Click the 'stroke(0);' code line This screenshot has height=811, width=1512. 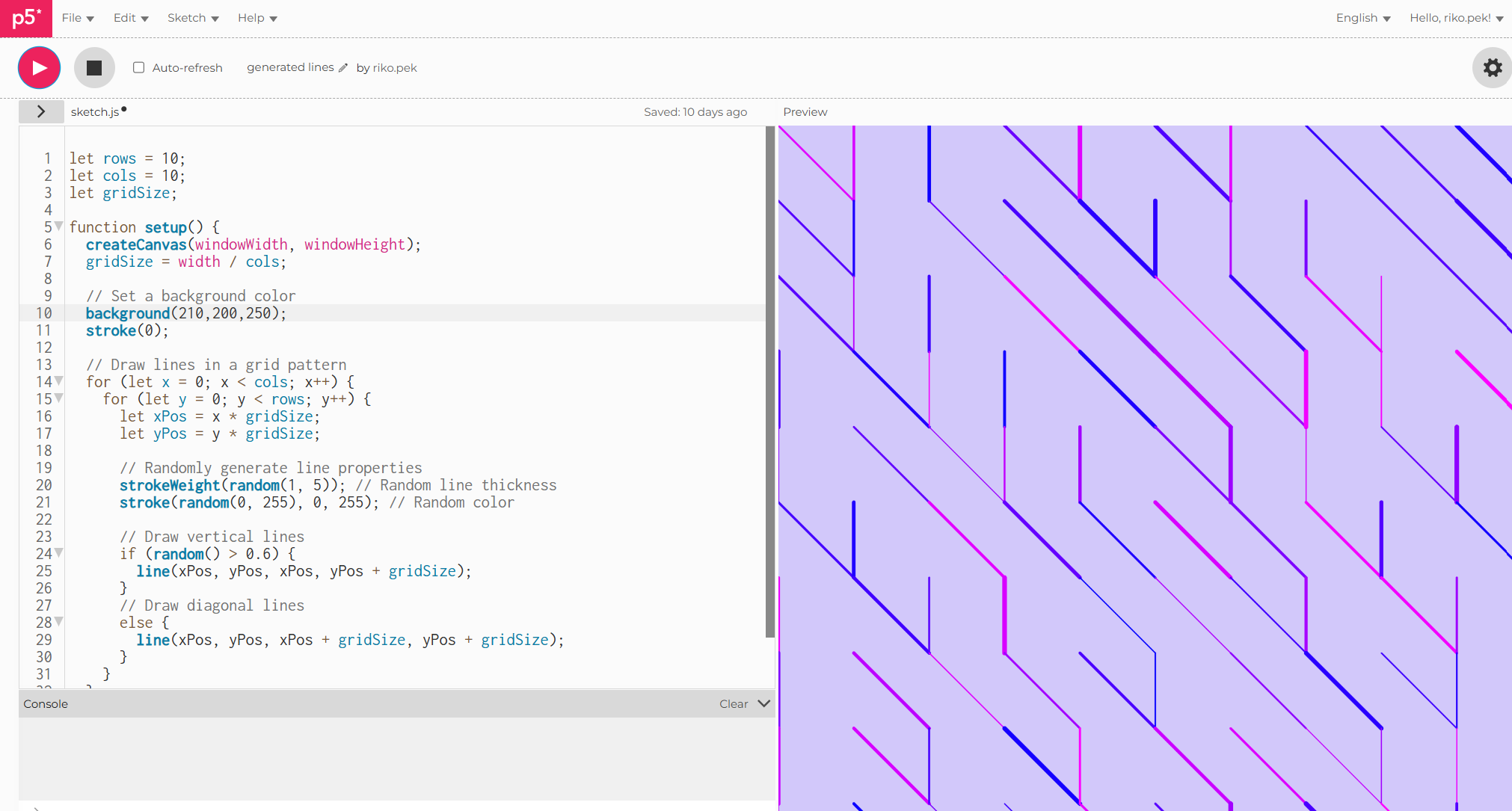[x=127, y=330]
